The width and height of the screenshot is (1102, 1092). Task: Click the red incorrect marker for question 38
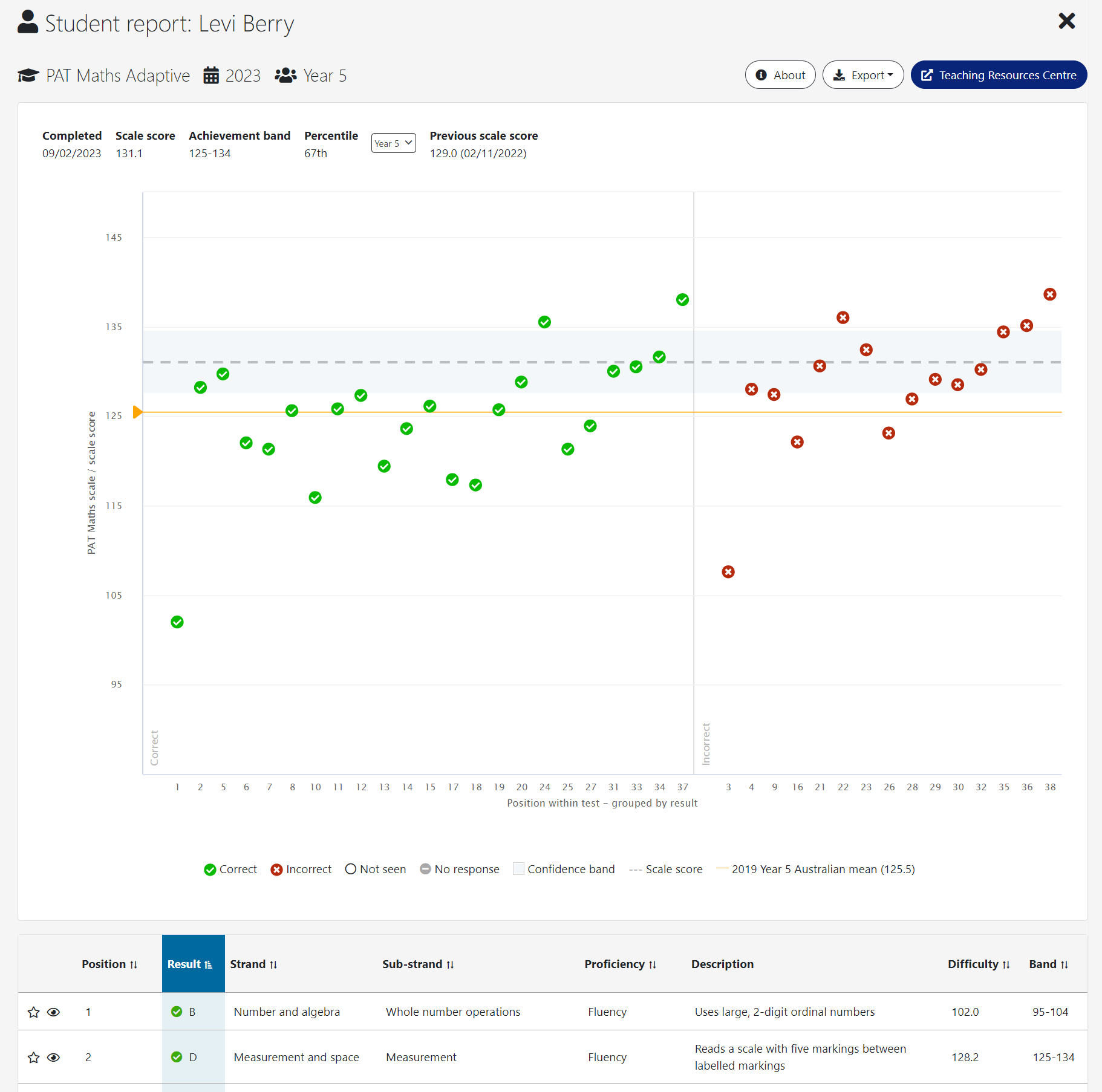(1050, 294)
